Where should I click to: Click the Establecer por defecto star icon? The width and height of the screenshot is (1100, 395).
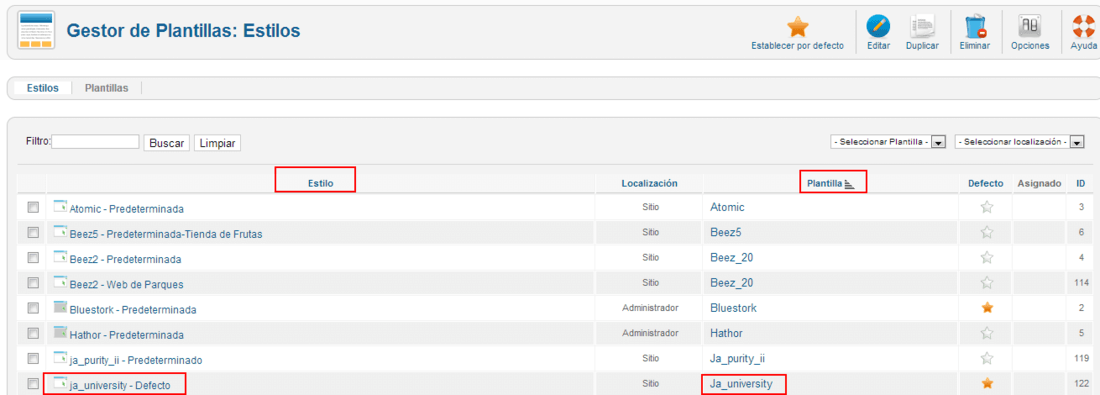tap(798, 27)
